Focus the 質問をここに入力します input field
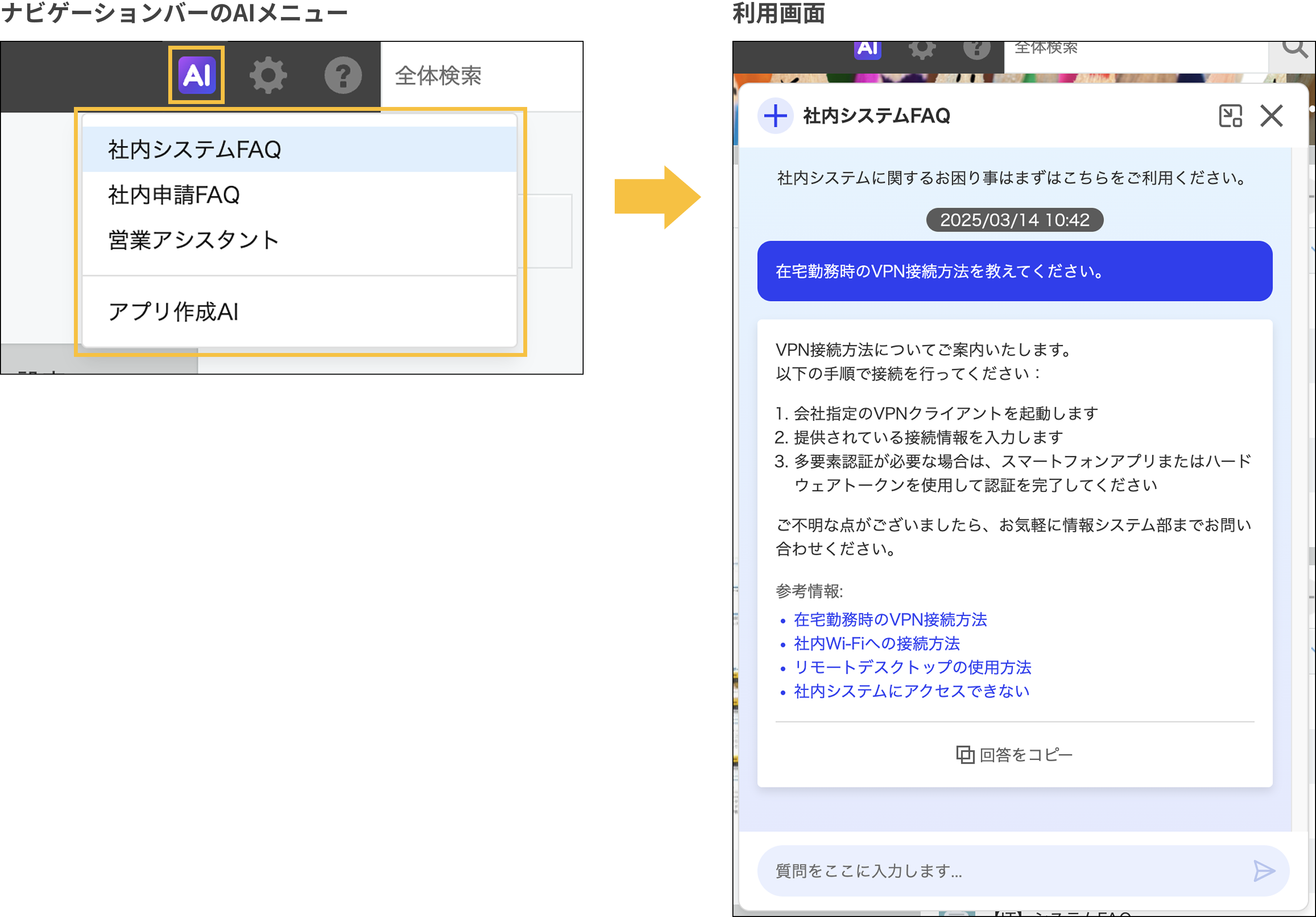 coord(997,871)
